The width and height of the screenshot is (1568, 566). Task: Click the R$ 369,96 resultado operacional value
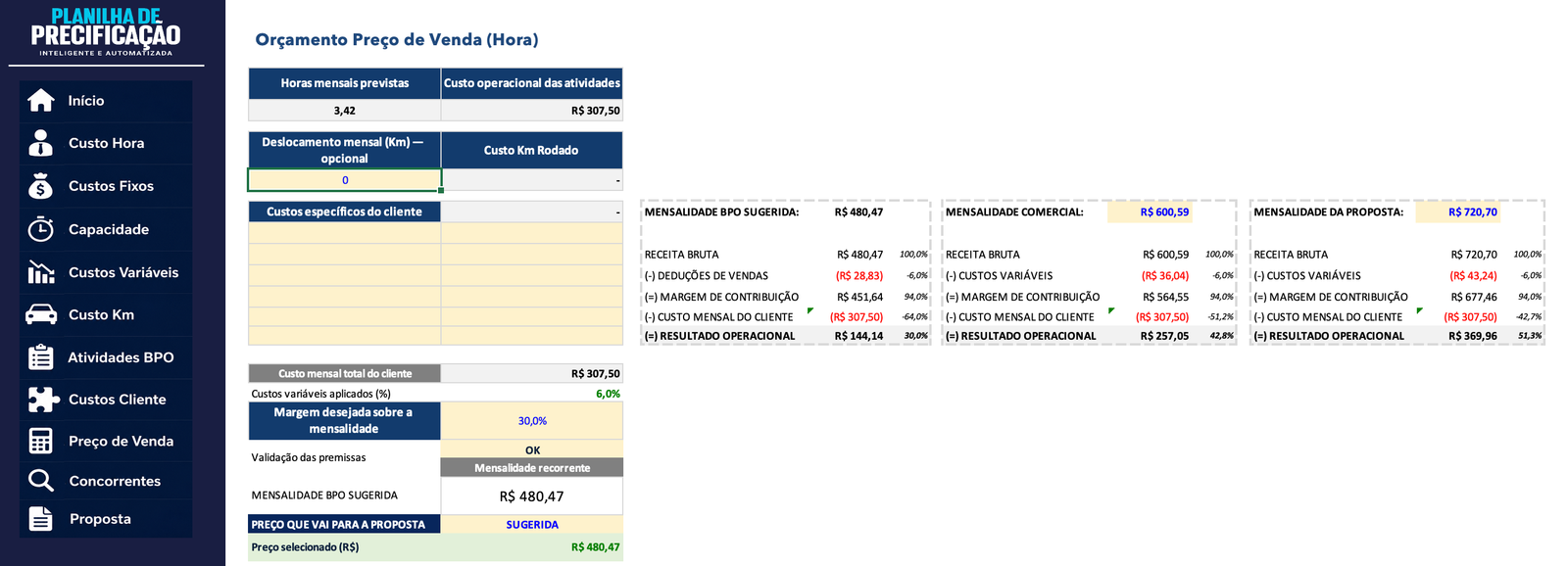(1473, 336)
